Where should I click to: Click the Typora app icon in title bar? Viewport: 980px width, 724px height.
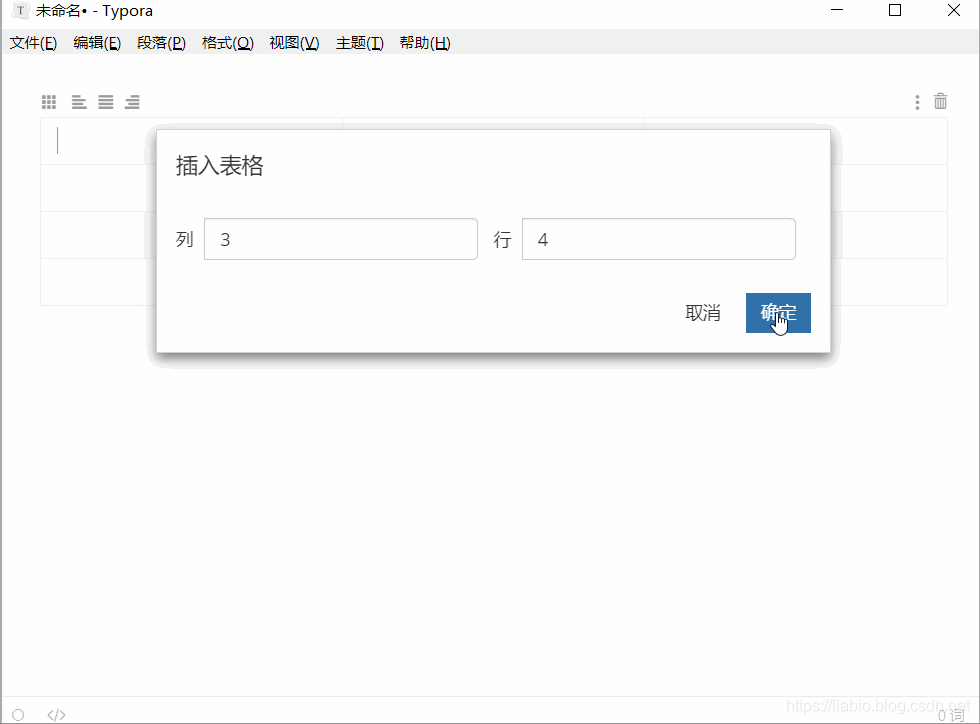point(18,11)
